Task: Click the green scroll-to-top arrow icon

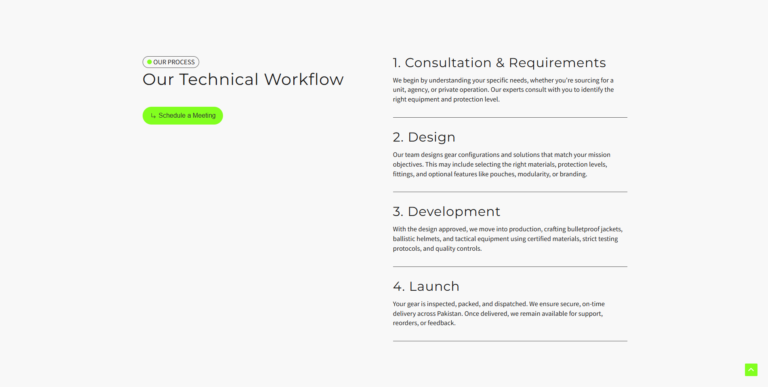Action: click(751, 370)
